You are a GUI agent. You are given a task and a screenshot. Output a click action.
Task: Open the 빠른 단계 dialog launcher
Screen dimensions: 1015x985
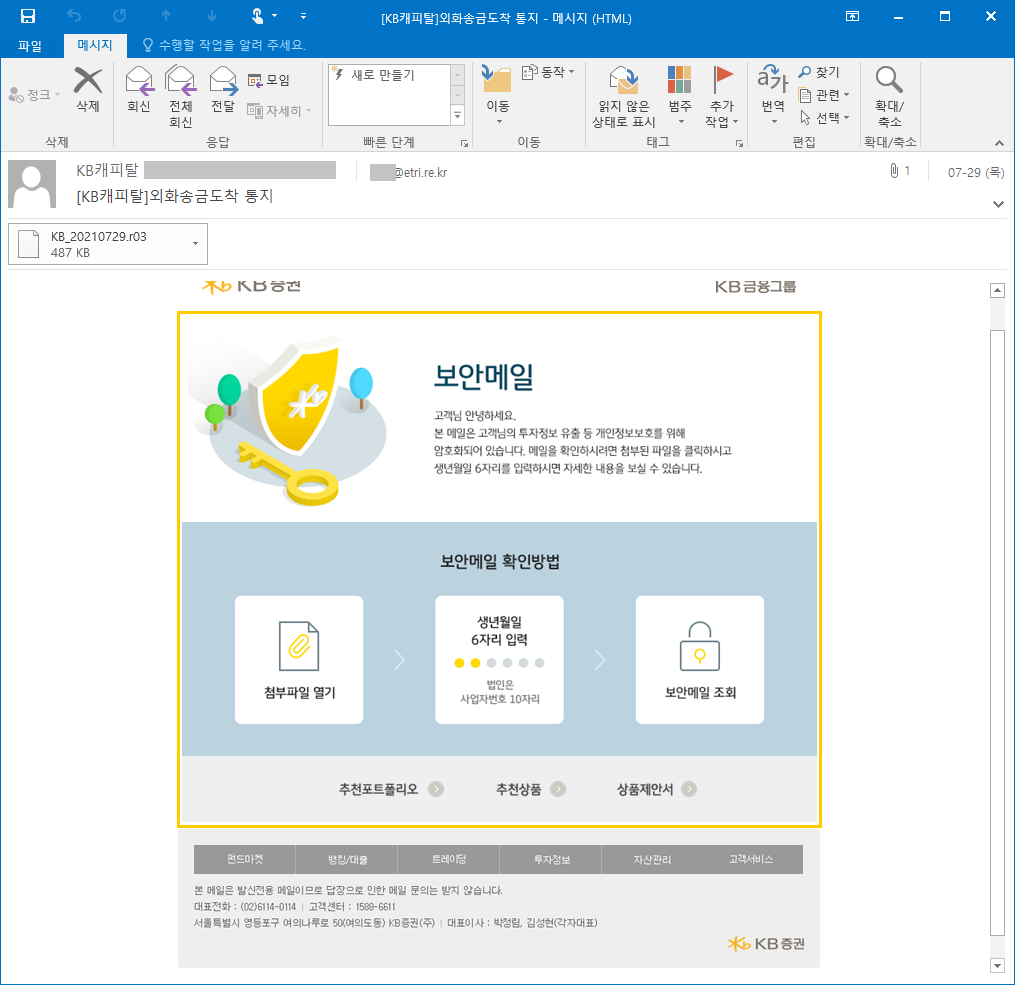tap(464, 143)
